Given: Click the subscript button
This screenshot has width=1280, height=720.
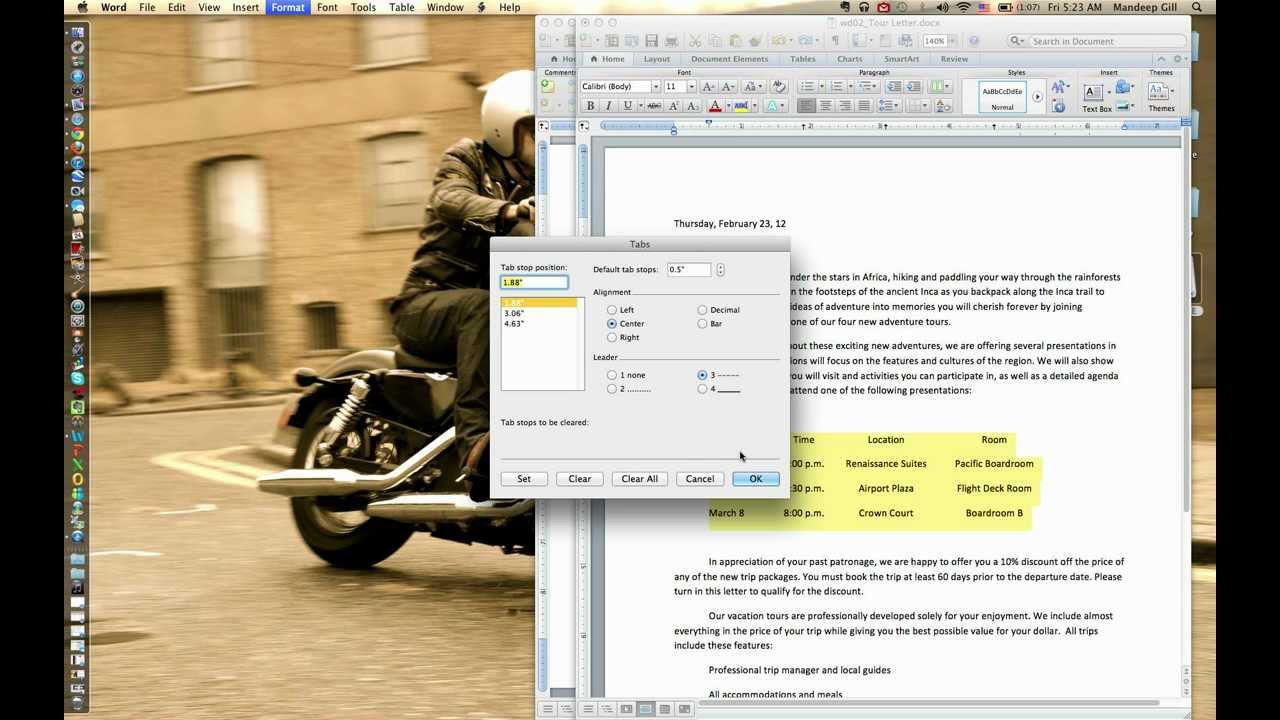Looking at the screenshot, I should click(x=692, y=106).
